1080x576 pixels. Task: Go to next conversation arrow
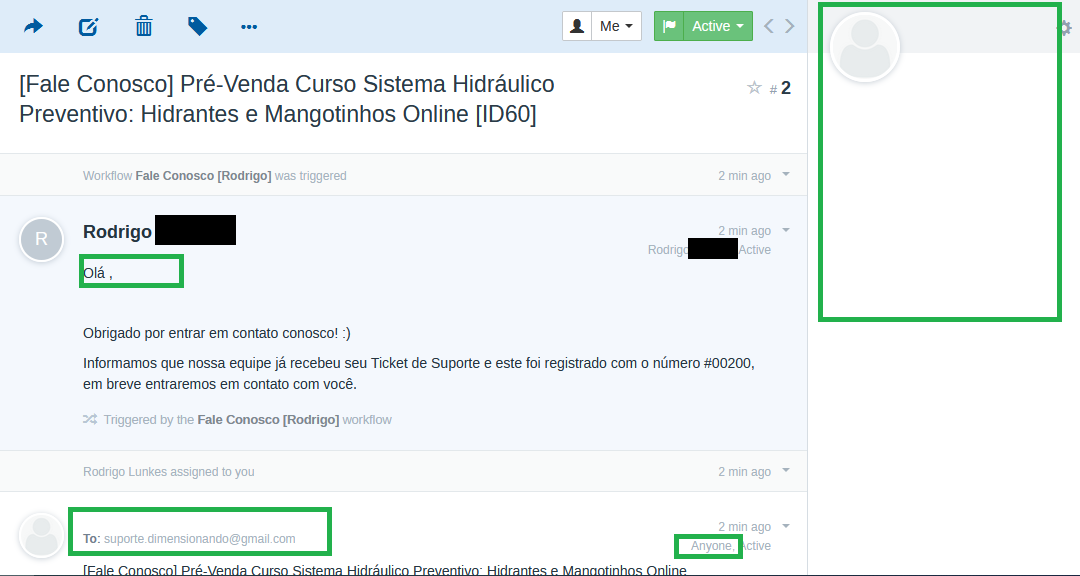[789, 26]
